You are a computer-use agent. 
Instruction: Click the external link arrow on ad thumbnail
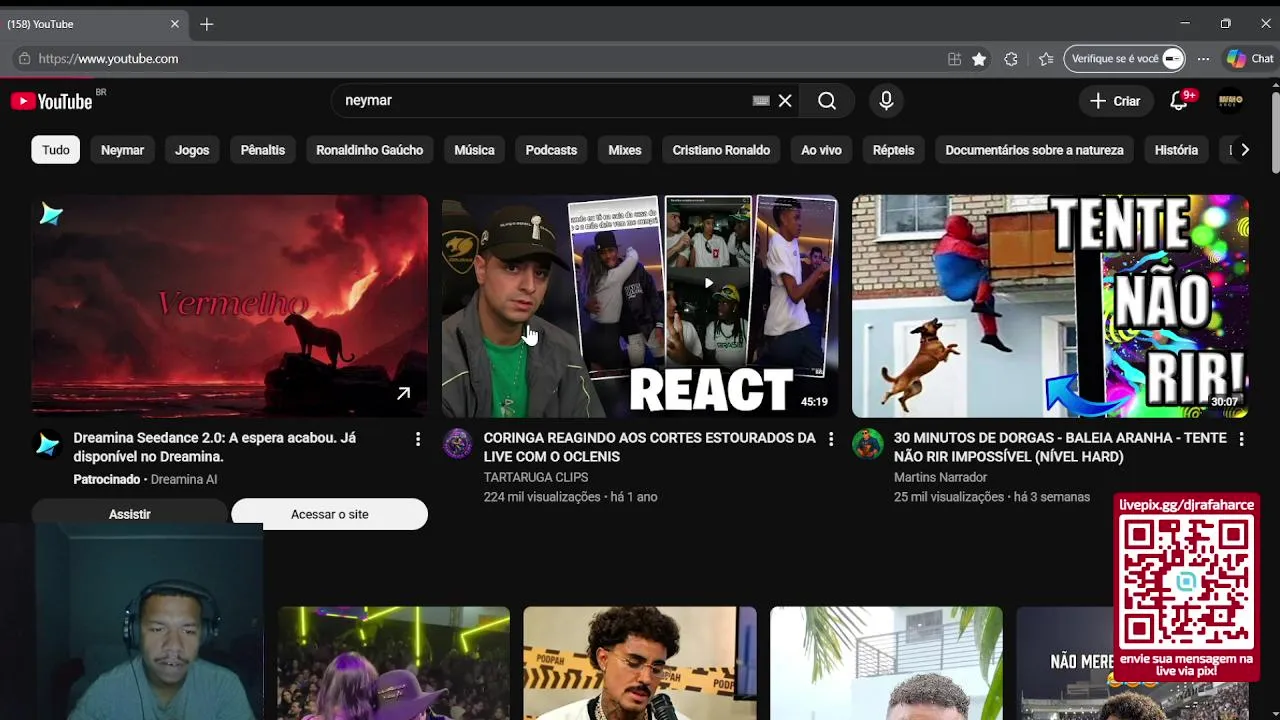(x=403, y=394)
